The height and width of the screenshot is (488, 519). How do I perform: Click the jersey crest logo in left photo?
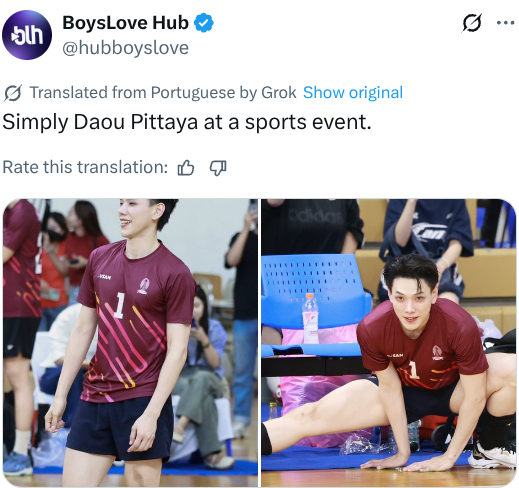coord(144,286)
